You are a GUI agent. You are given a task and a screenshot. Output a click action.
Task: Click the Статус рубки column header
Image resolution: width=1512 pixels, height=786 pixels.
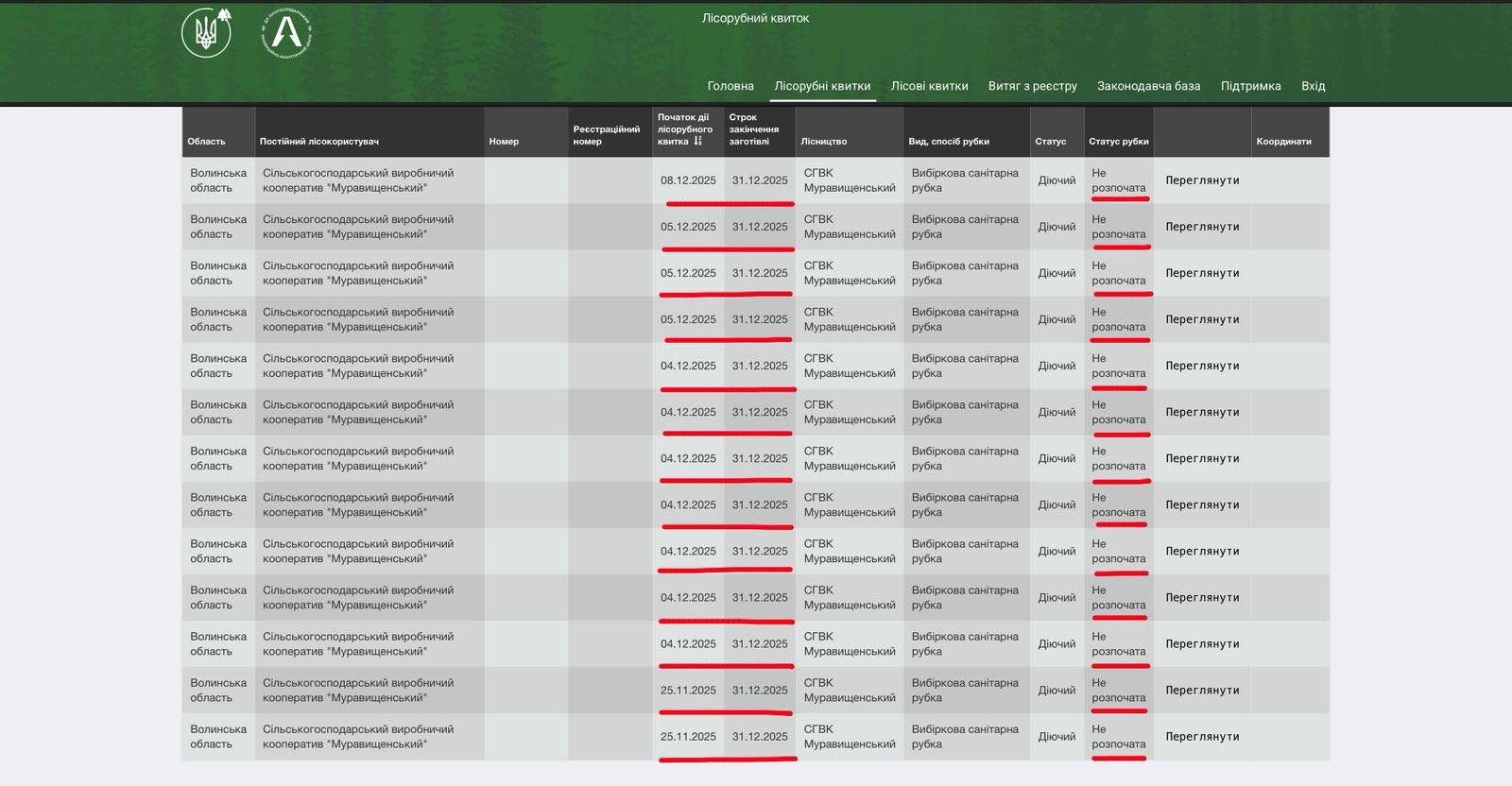(1118, 142)
